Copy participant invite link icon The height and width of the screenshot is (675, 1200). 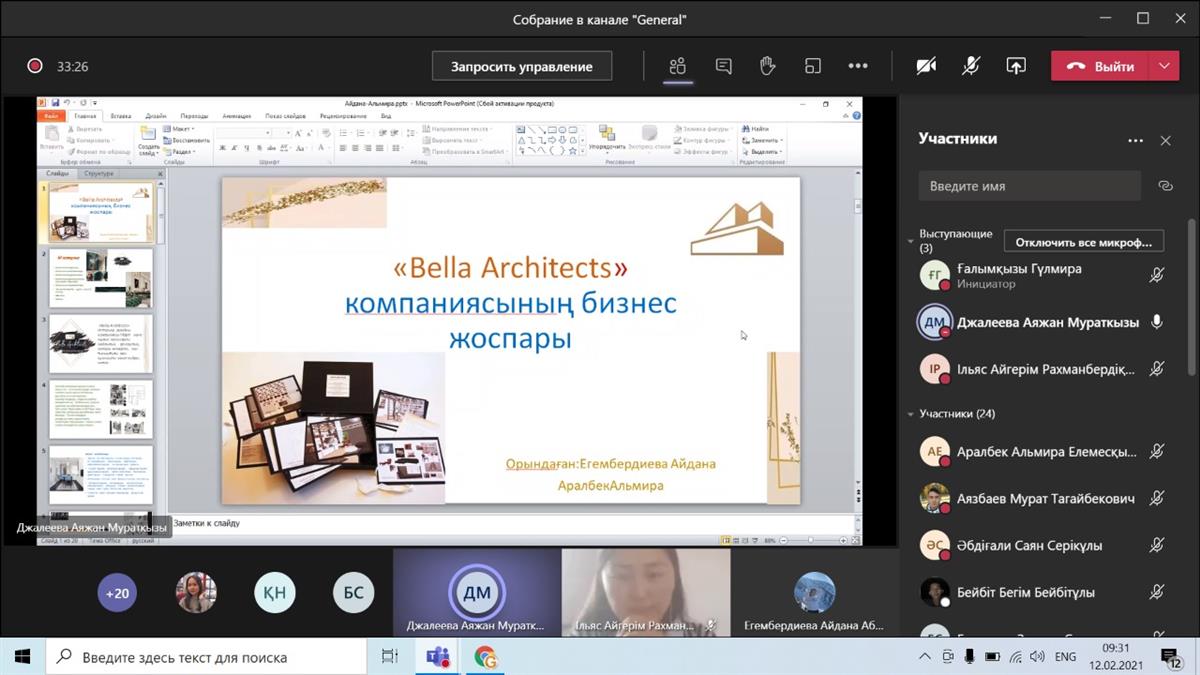[x=1165, y=186]
